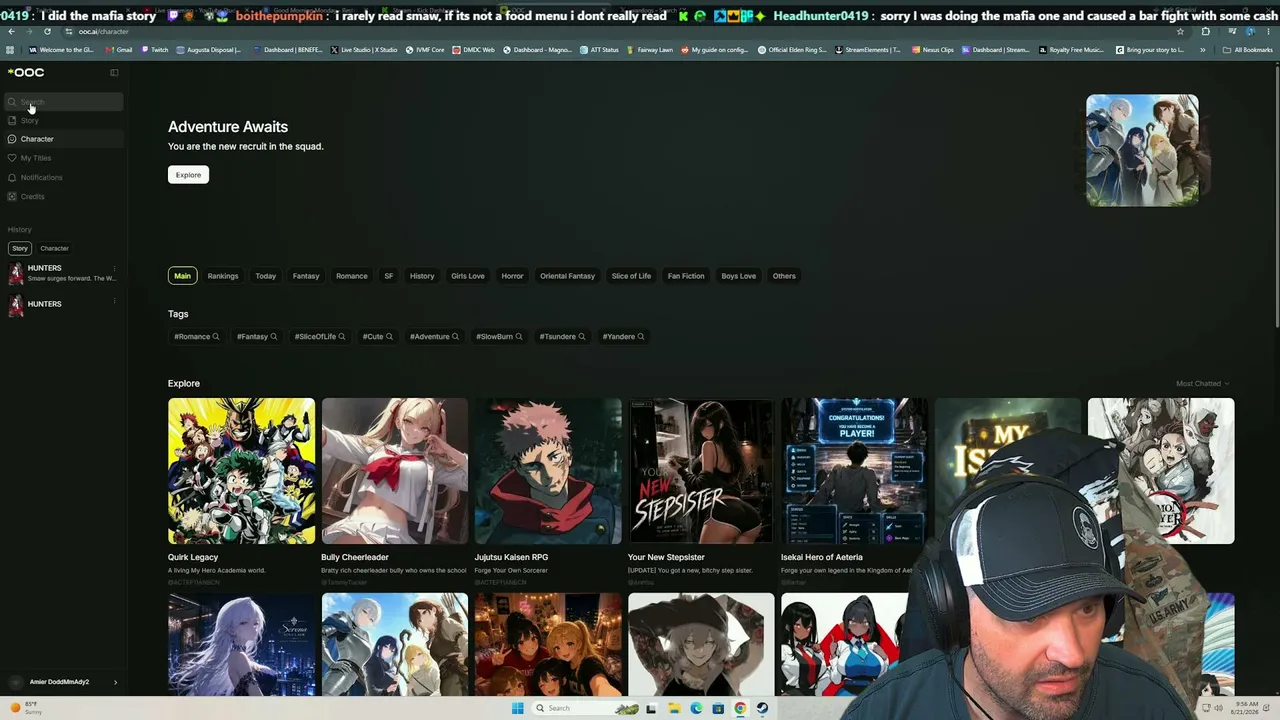Bookmark this page with the star icon
Image resolution: width=1280 pixels, height=720 pixels.
pyautogui.click(x=1180, y=31)
